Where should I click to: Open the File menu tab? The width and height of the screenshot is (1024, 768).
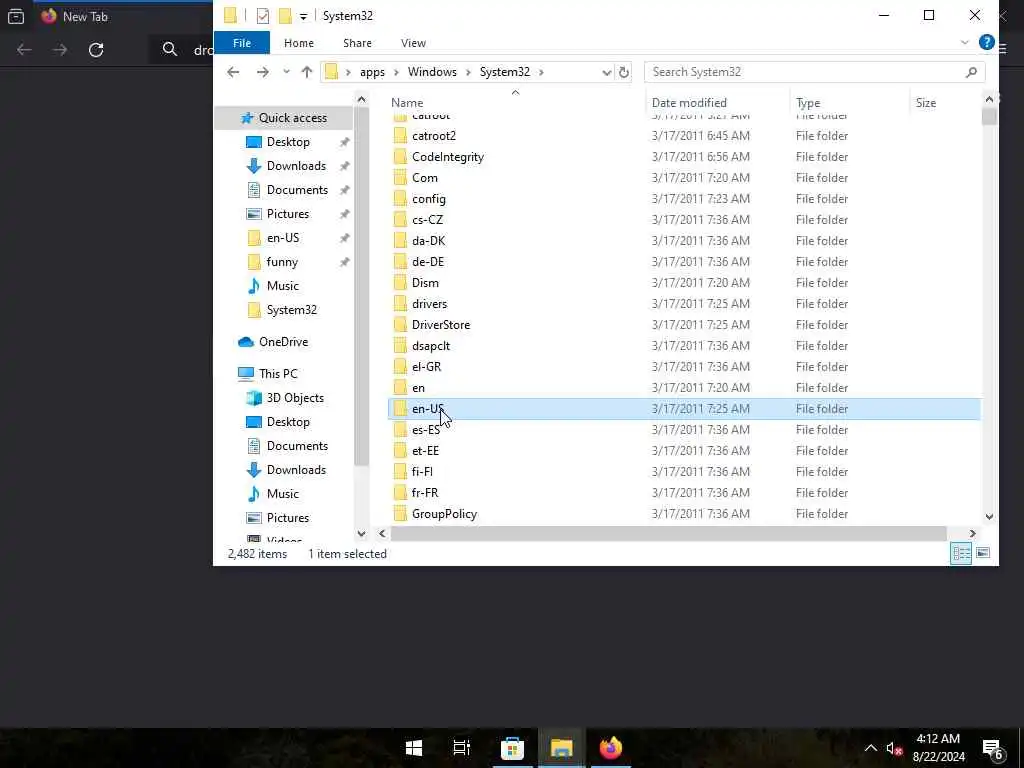[x=242, y=42]
